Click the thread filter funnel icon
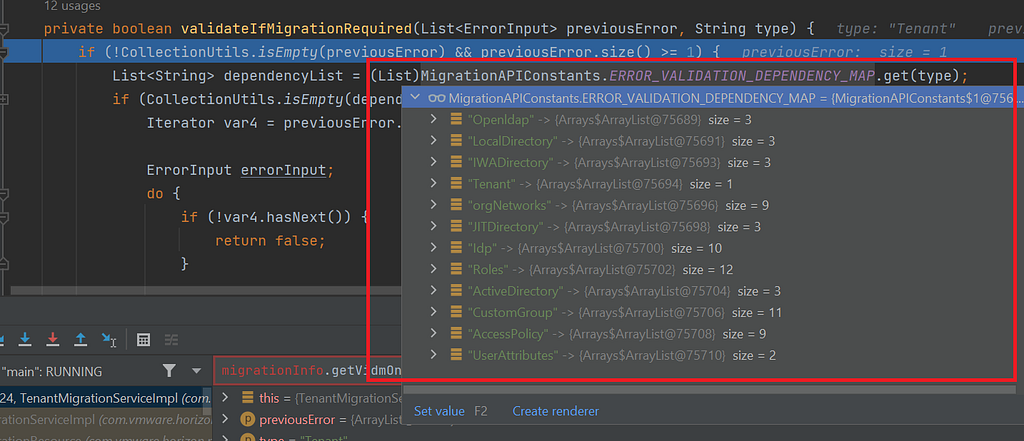The image size is (1024, 441). pos(169,371)
